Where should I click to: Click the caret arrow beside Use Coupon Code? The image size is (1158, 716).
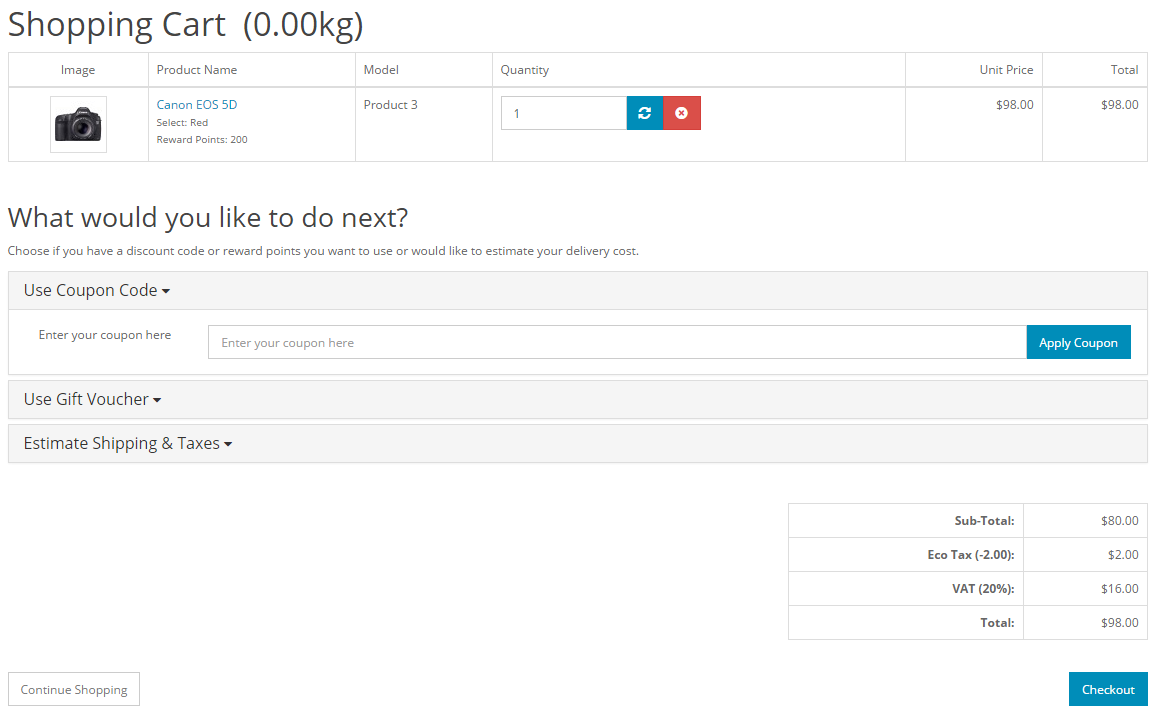point(166,291)
